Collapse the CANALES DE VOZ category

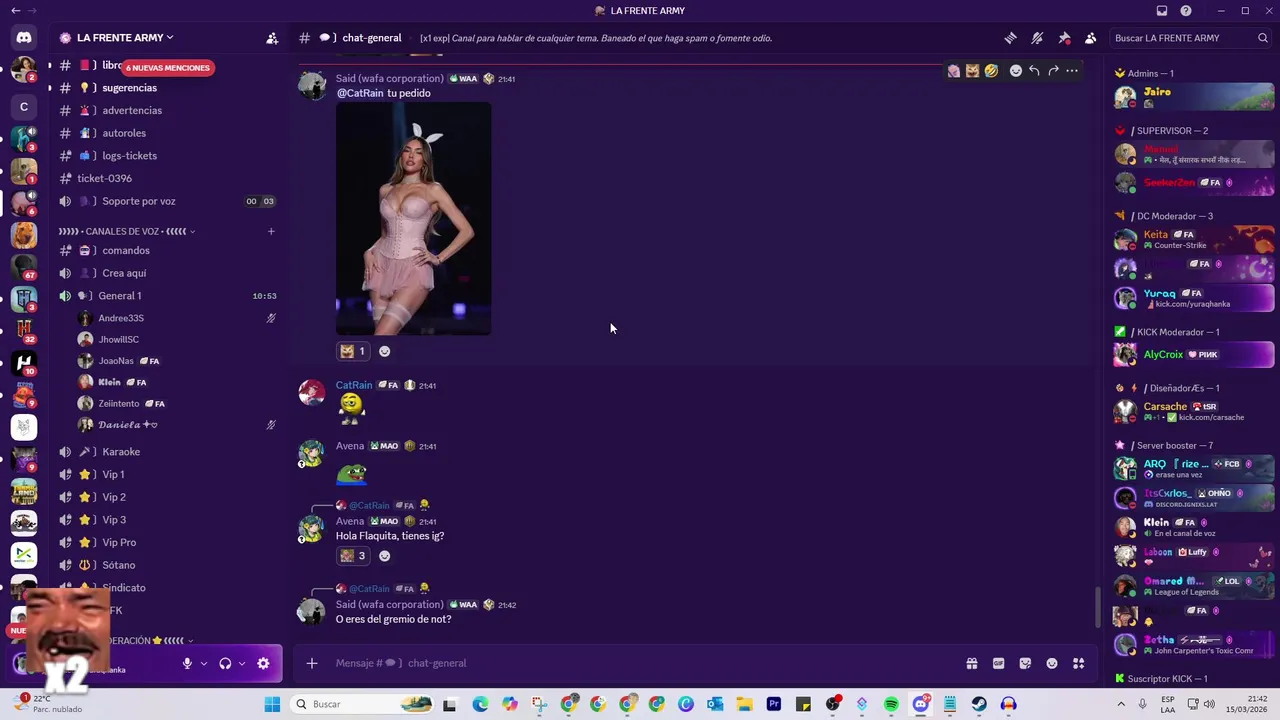point(126,232)
